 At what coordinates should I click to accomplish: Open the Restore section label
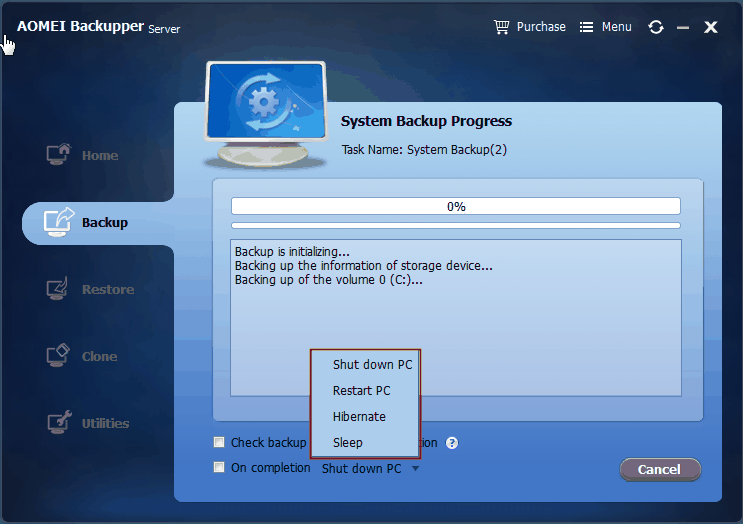[108, 289]
